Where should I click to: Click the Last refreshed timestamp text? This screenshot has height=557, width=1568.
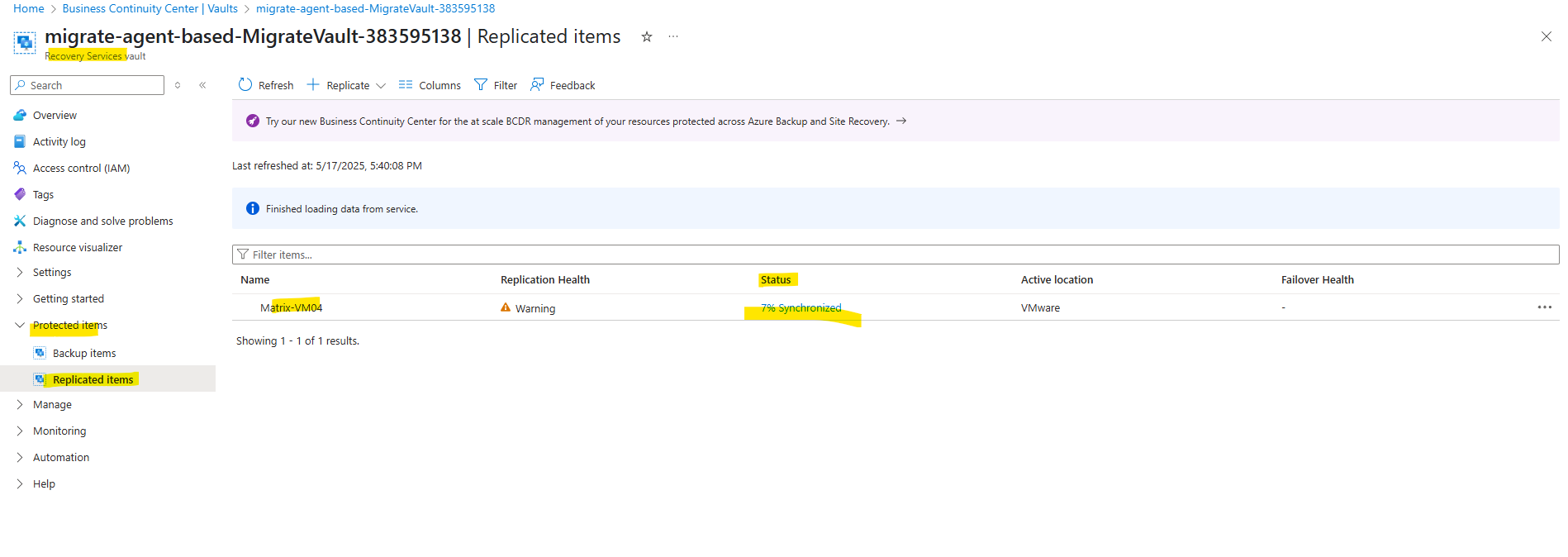coord(327,166)
